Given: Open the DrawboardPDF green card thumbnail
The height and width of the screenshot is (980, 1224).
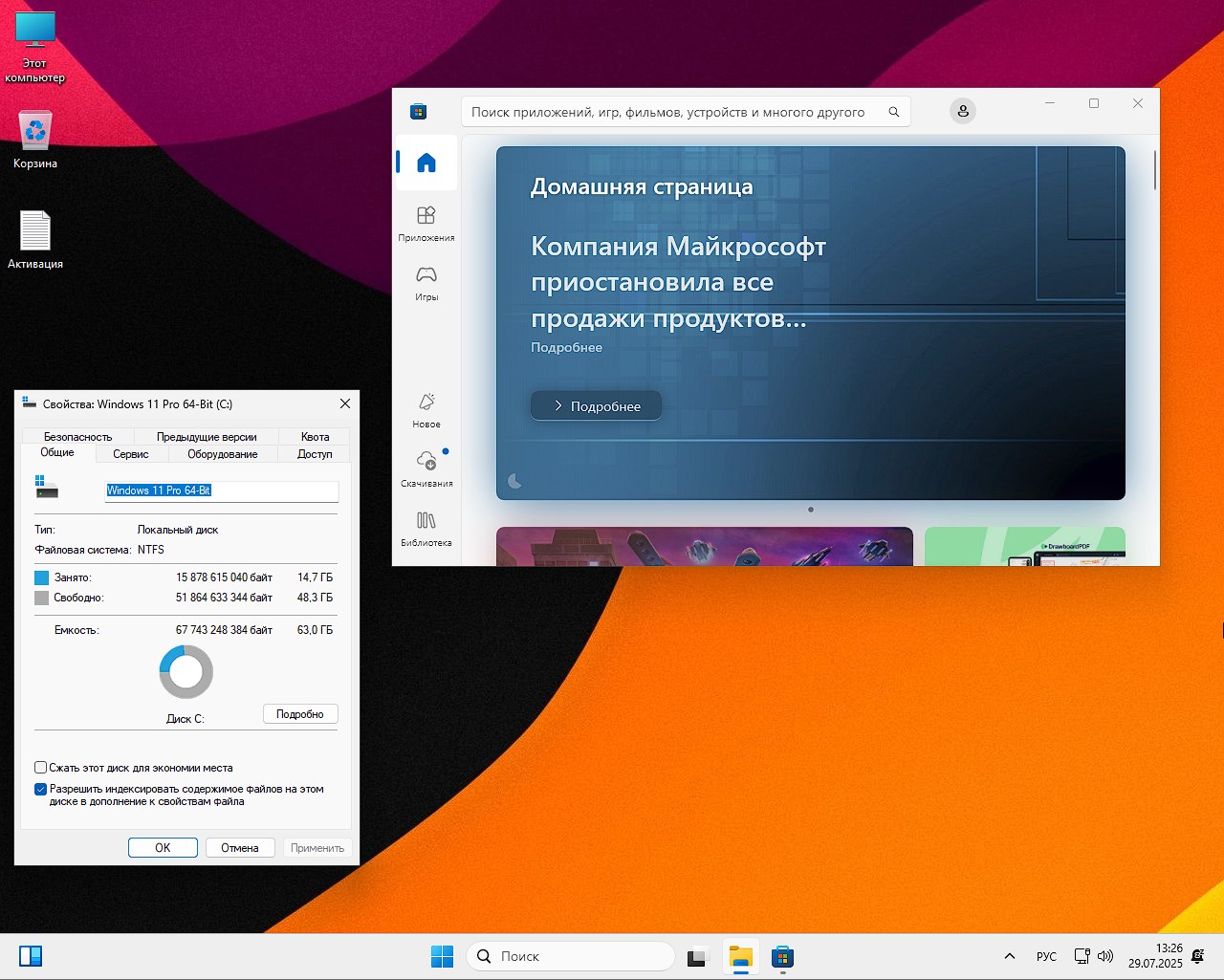Looking at the screenshot, I should [x=1025, y=546].
